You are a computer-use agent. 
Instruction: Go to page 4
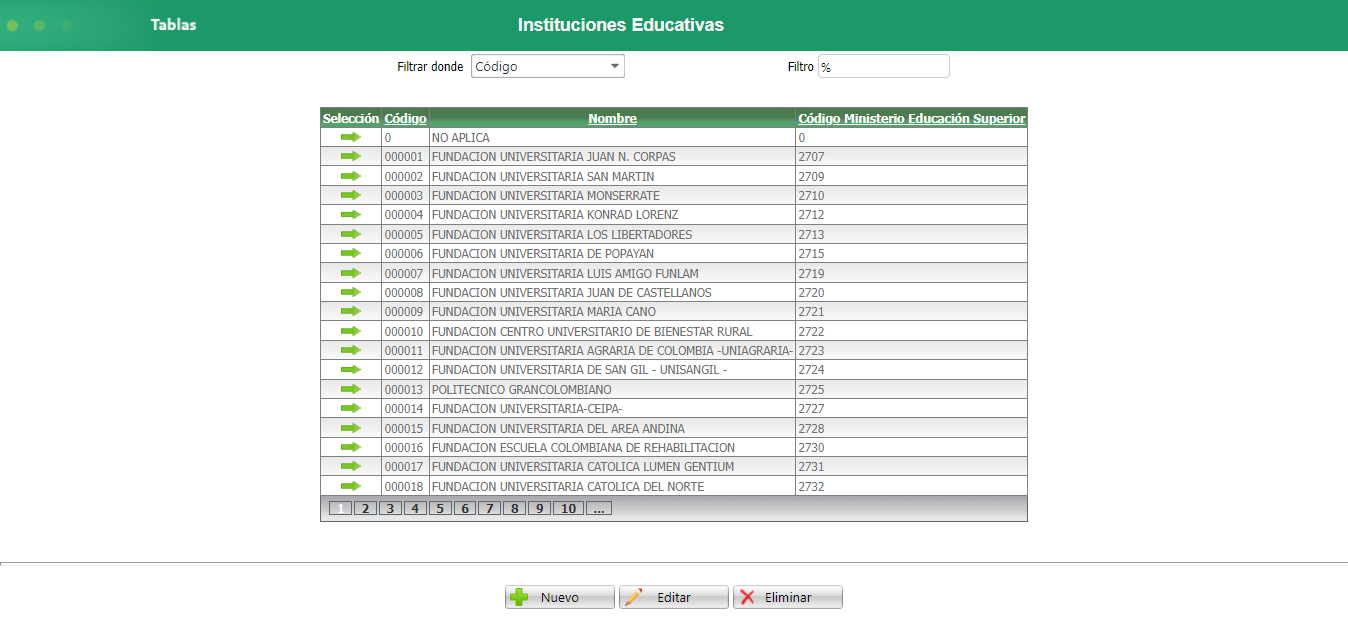[415, 508]
